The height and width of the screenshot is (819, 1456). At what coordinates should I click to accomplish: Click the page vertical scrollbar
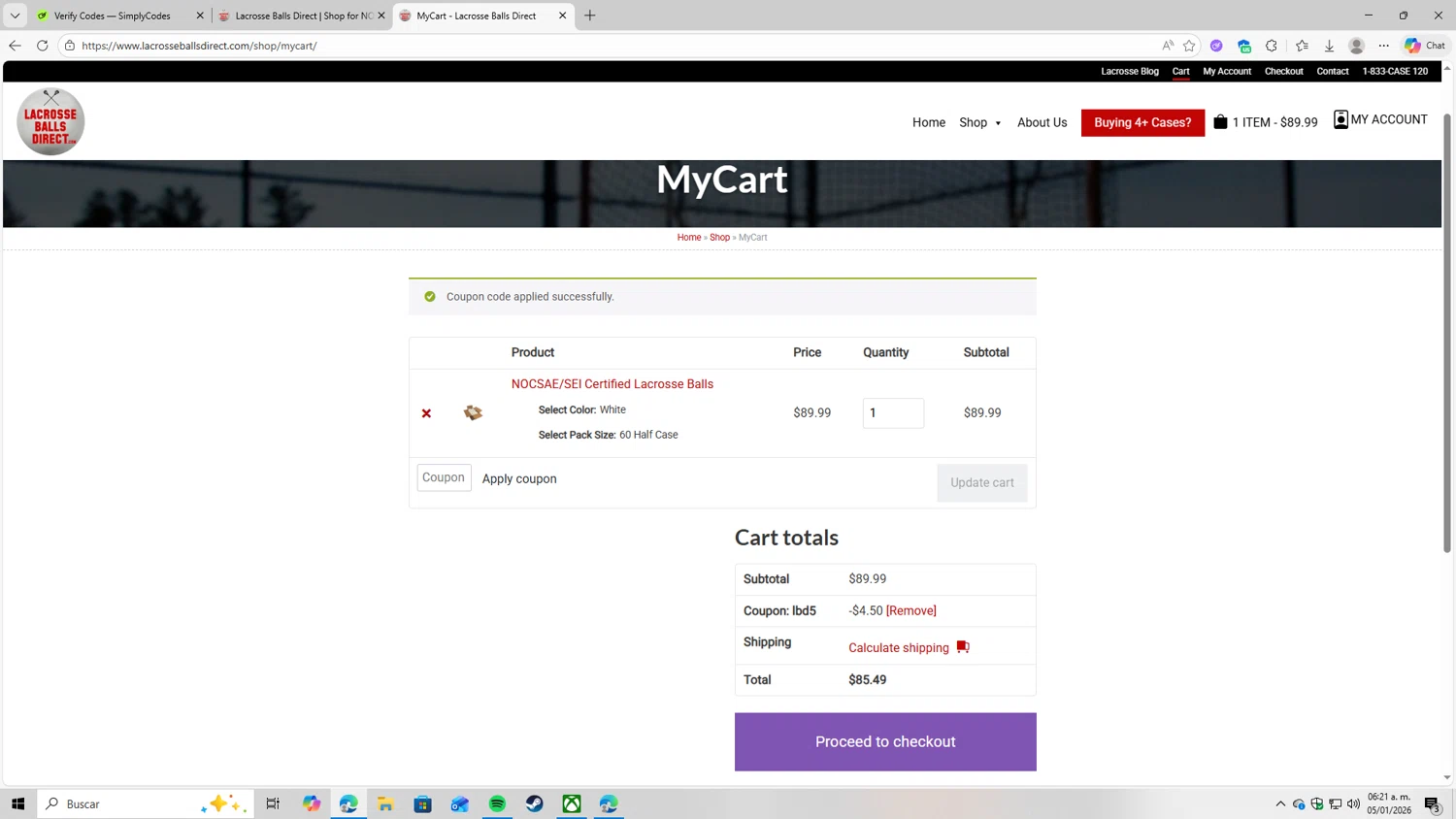[1446, 333]
